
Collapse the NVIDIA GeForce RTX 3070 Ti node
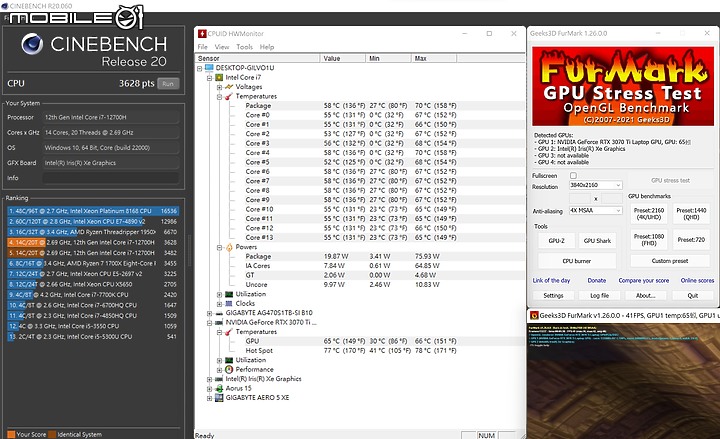(209, 322)
